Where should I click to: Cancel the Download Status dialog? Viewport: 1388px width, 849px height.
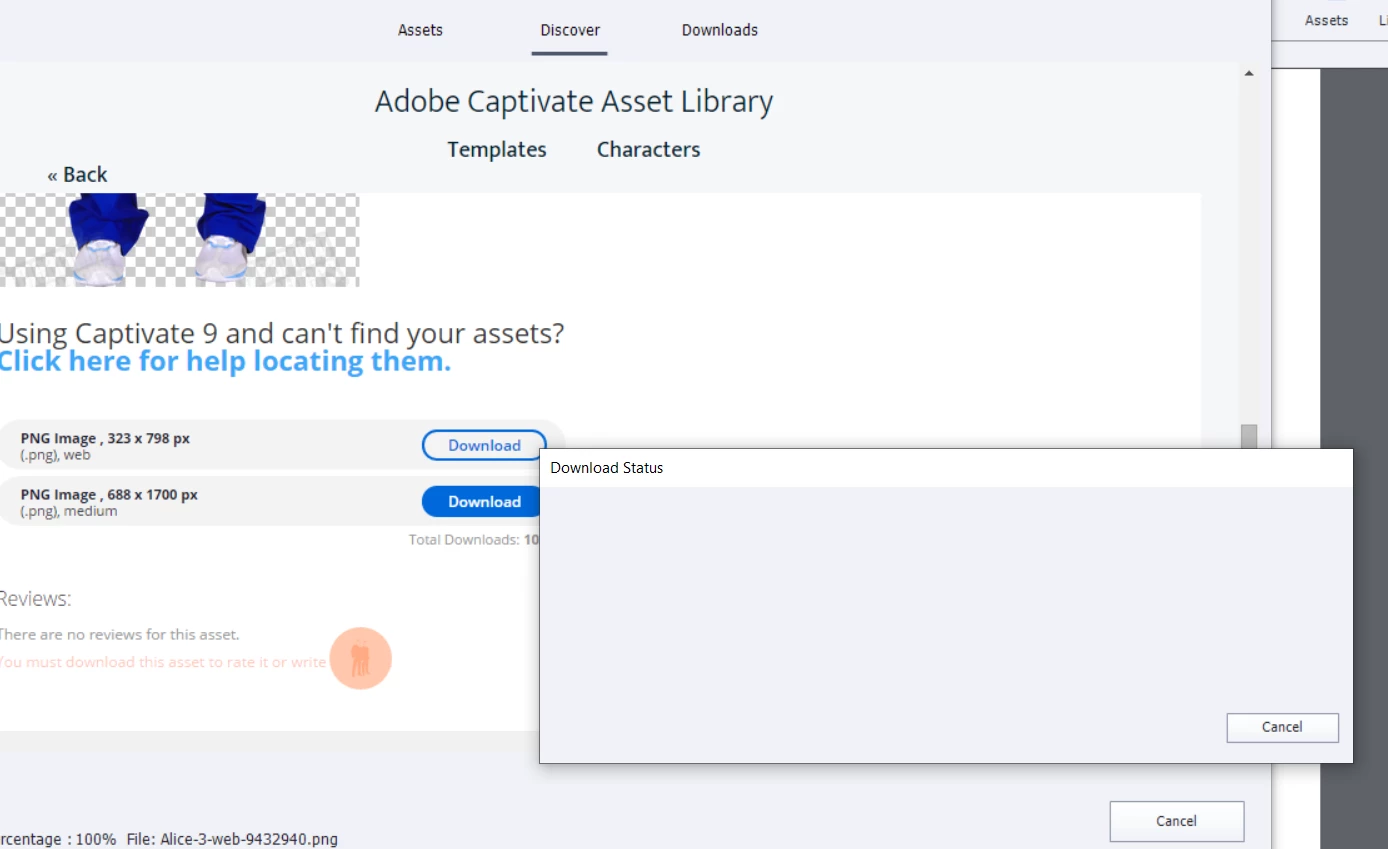pos(1282,727)
